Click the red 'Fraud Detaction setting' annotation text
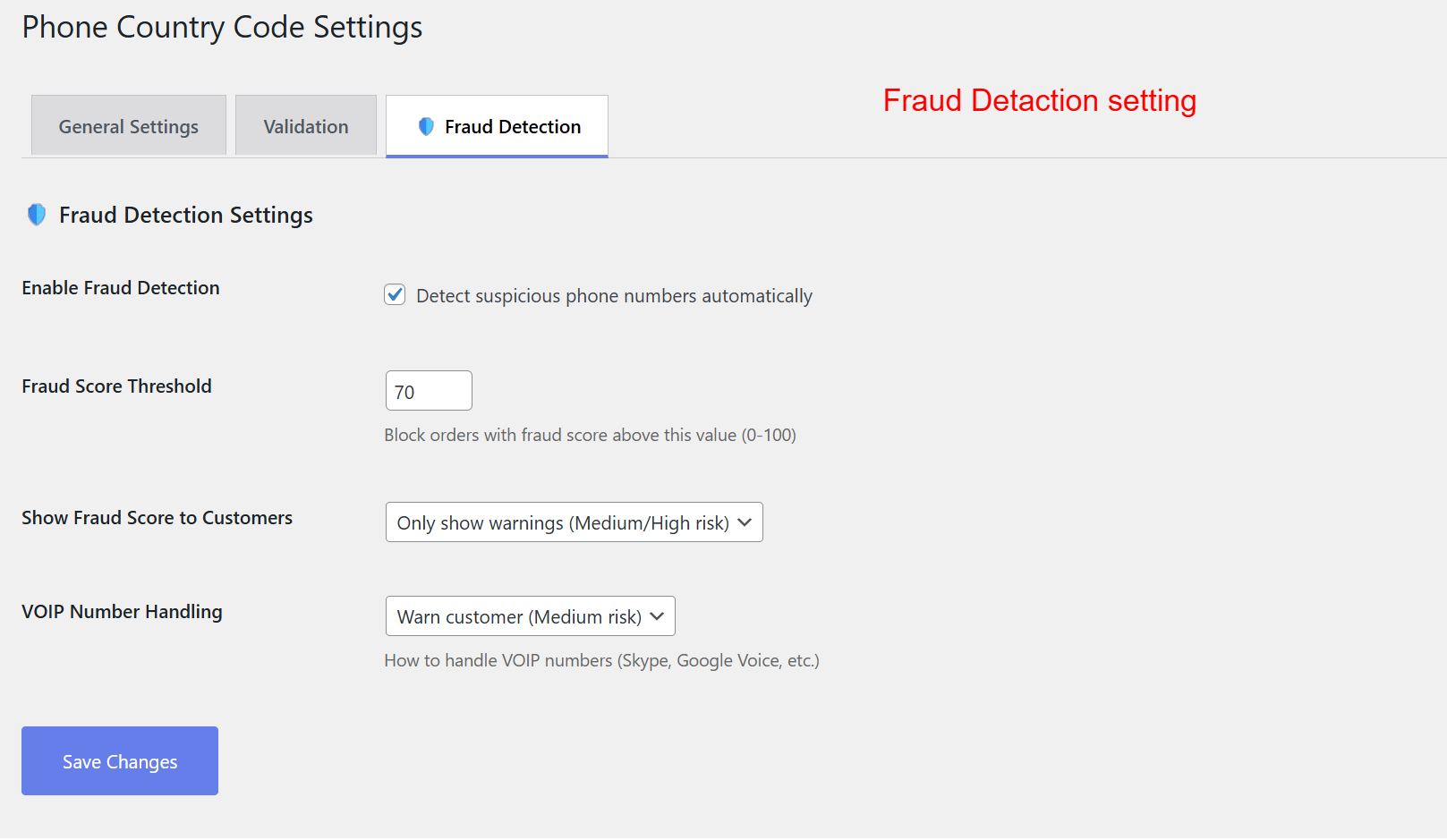Image resolution: width=1447 pixels, height=840 pixels. pyautogui.click(x=1039, y=100)
